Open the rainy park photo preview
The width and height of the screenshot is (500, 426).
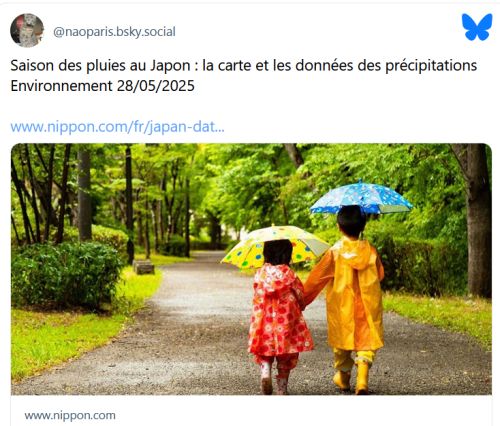click(251, 269)
